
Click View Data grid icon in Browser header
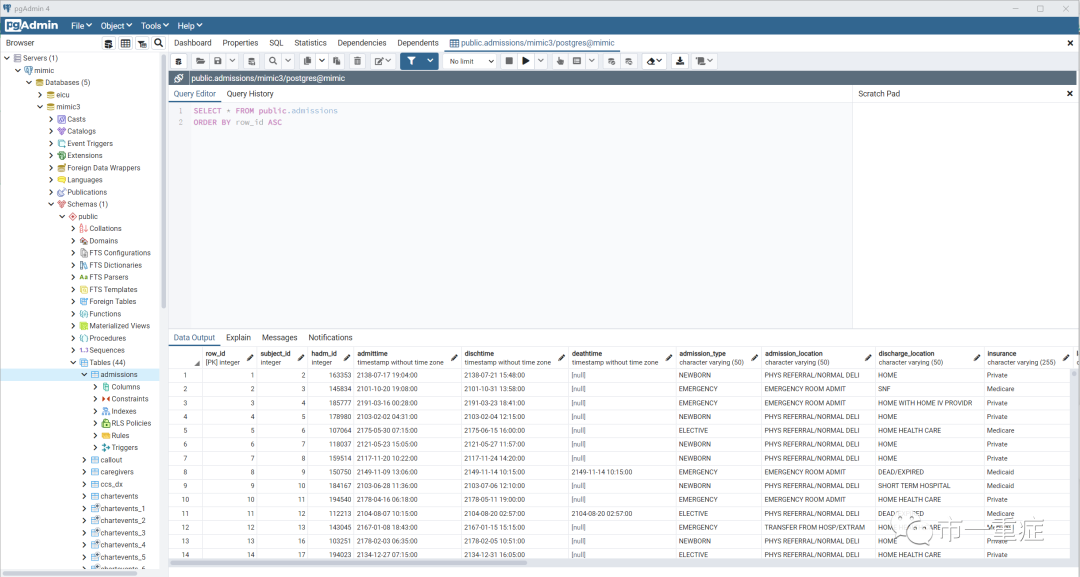point(125,43)
